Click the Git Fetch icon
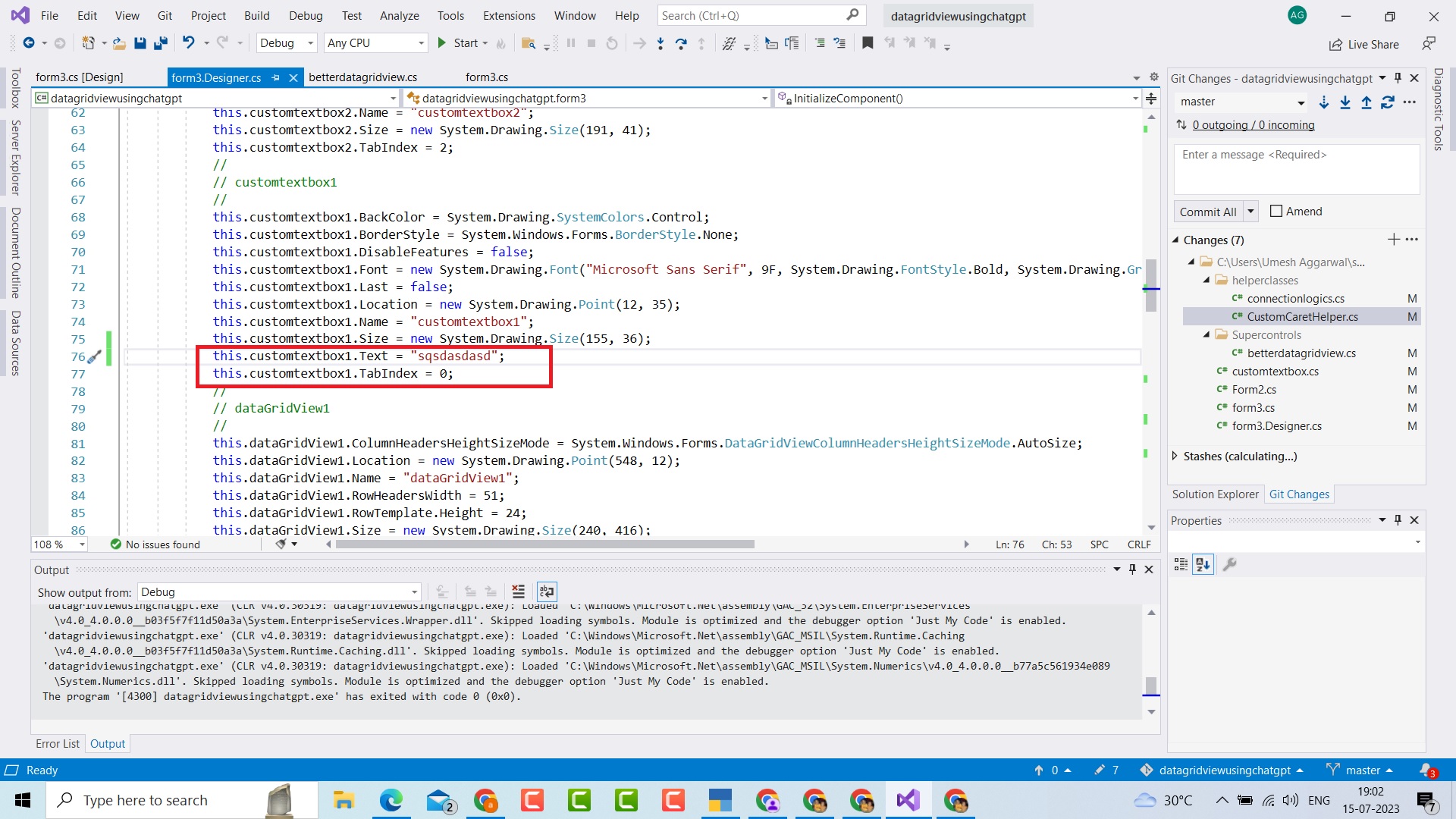Image resolution: width=1456 pixels, height=819 pixels. (1324, 102)
